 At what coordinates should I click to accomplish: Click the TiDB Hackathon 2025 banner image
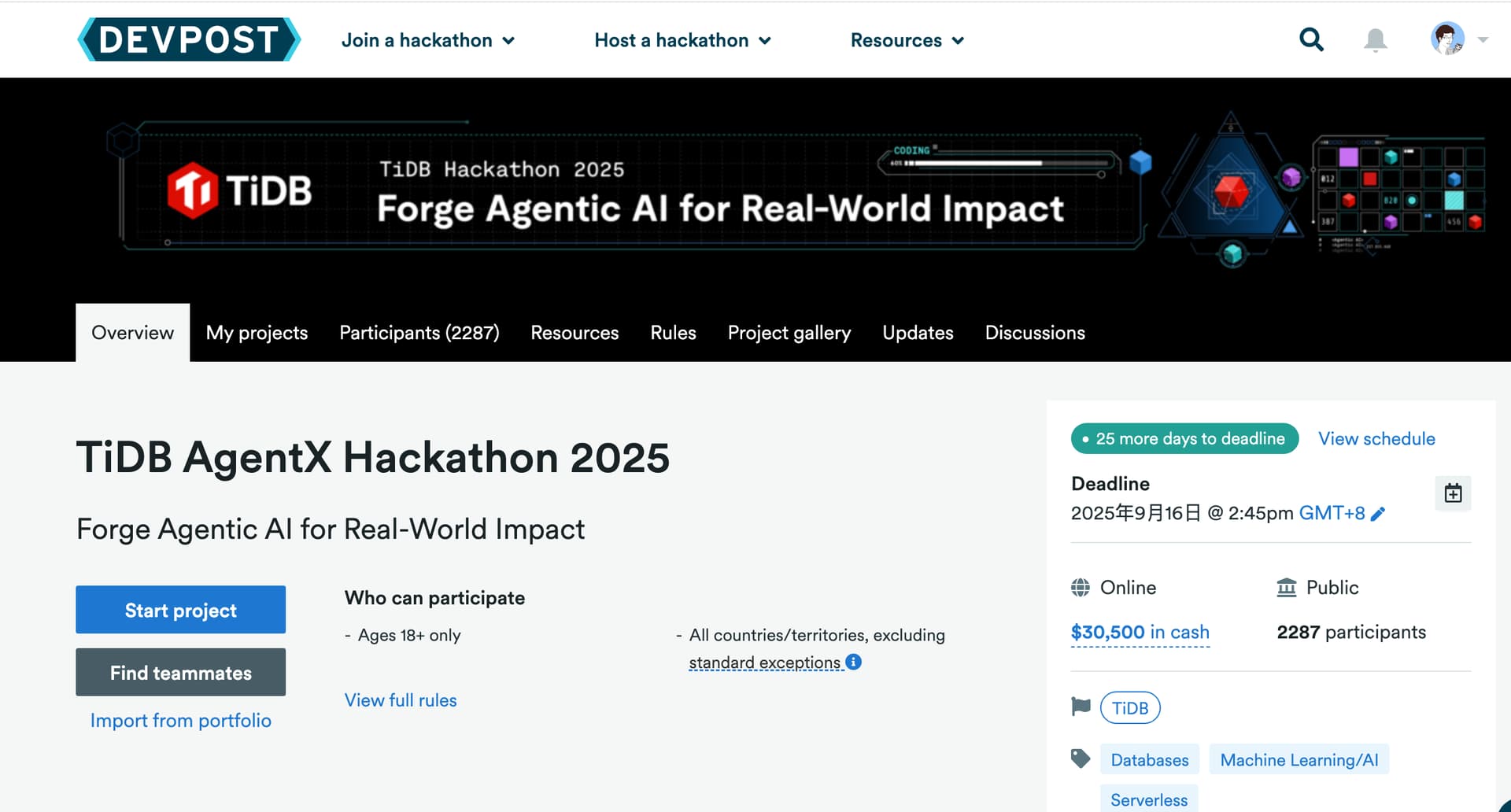[755, 189]
